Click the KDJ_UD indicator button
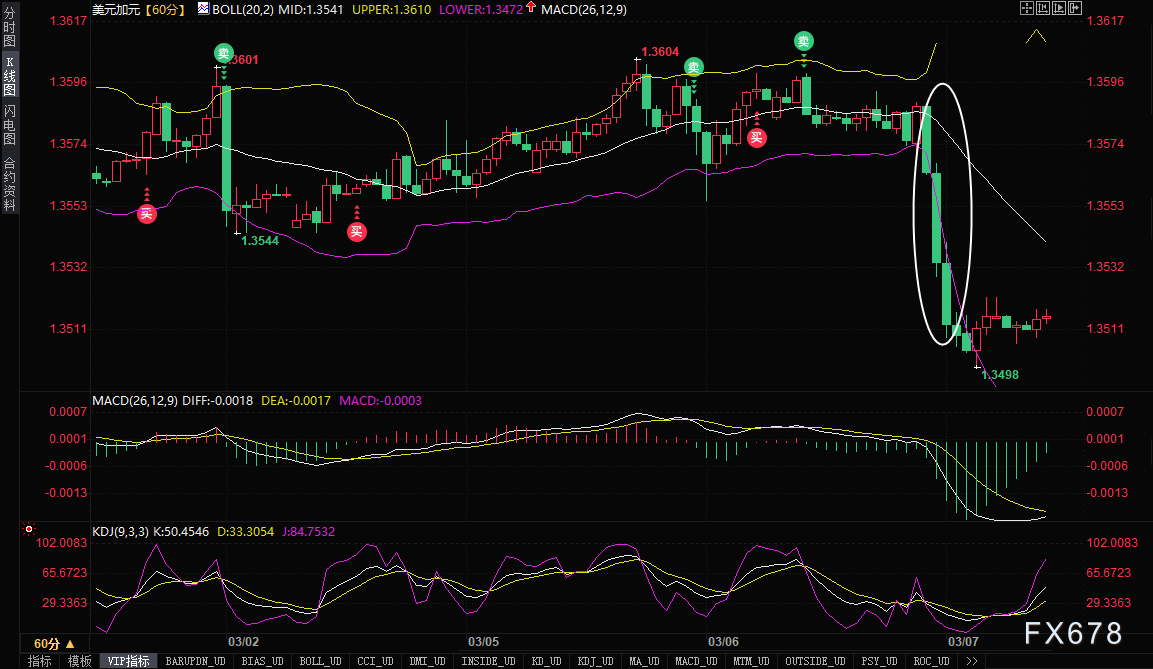Image resolution: width=1153 pixels, height=669 pixels. [x=595, y=661]
